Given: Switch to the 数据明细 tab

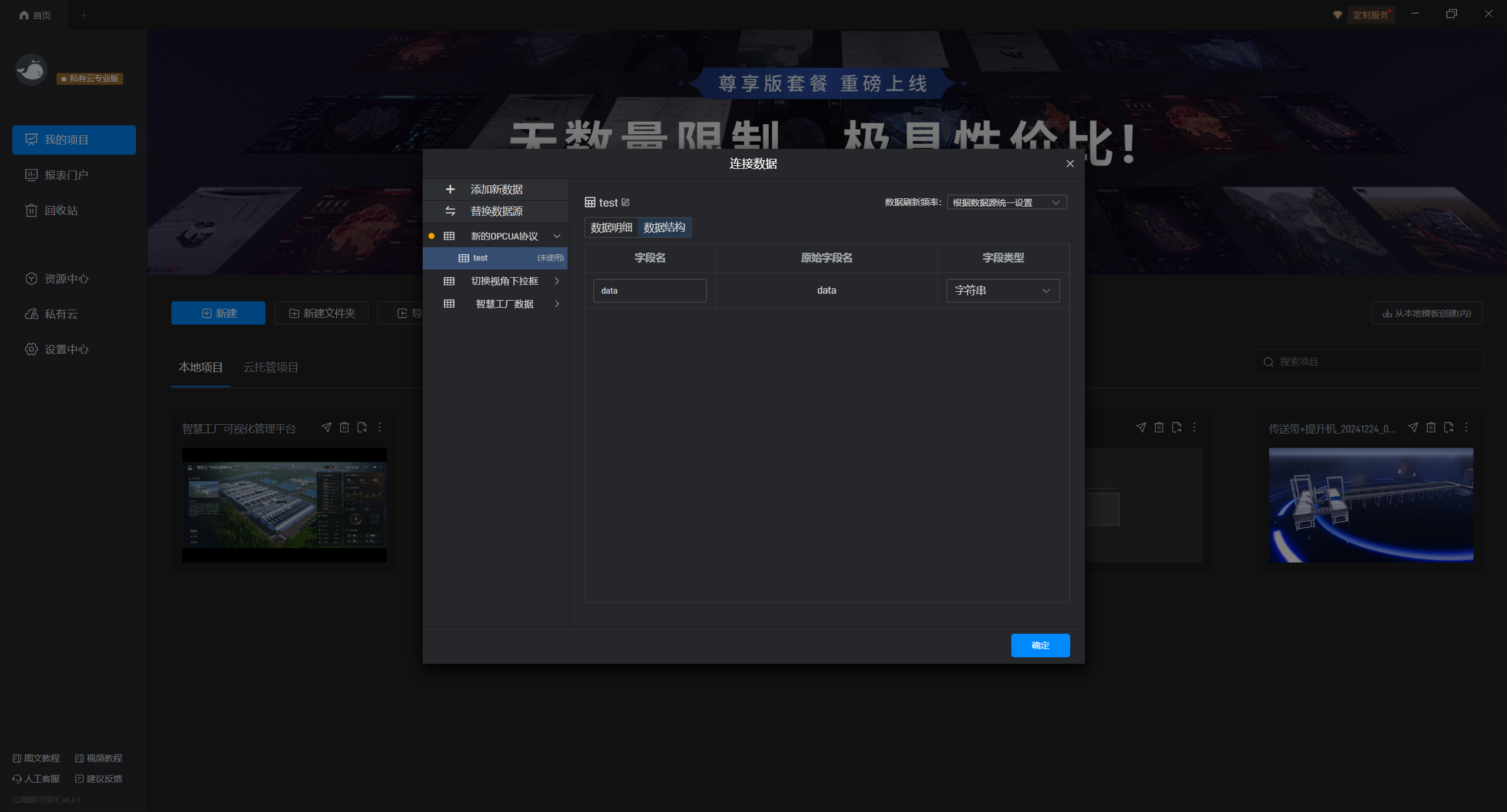Looking at the screenshot, I should (x=611, y=228).
